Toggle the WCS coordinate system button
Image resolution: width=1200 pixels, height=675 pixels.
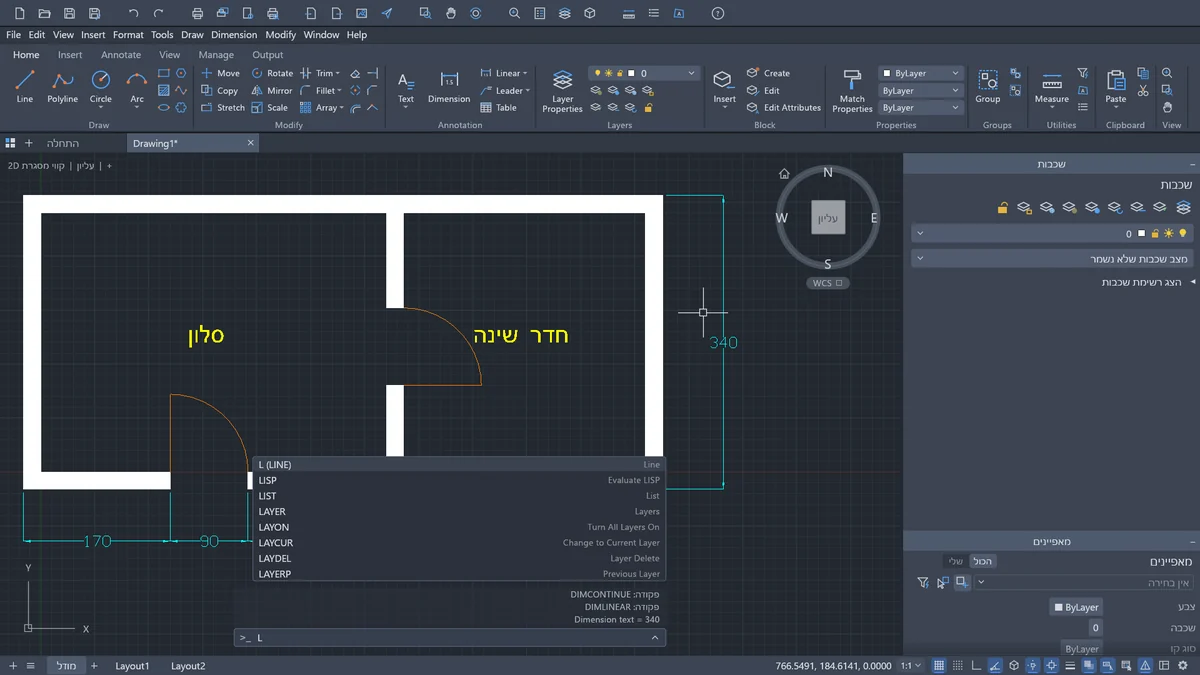click(827, 283)
